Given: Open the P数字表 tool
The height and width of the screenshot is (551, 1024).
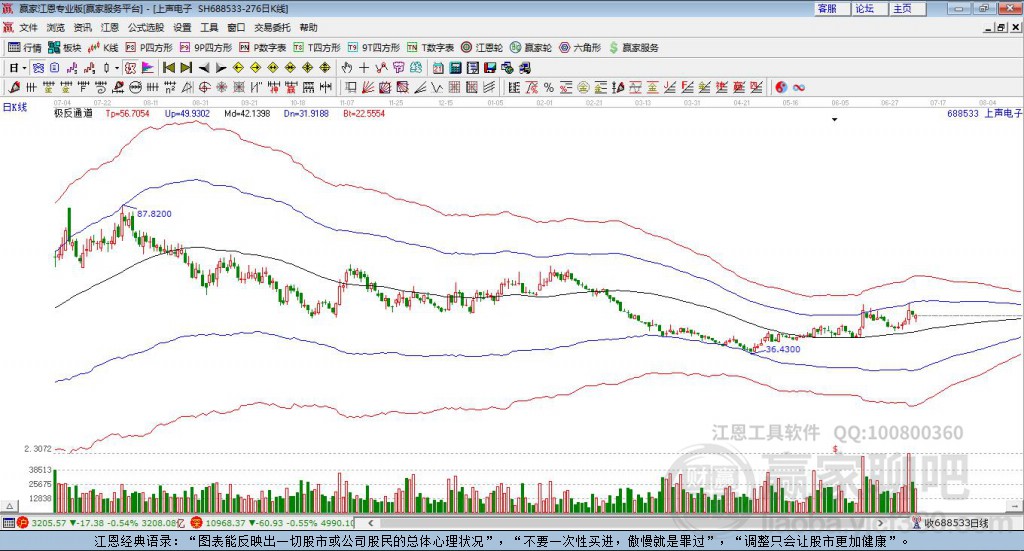Looking at the screenshot, I should click(263, 48).
